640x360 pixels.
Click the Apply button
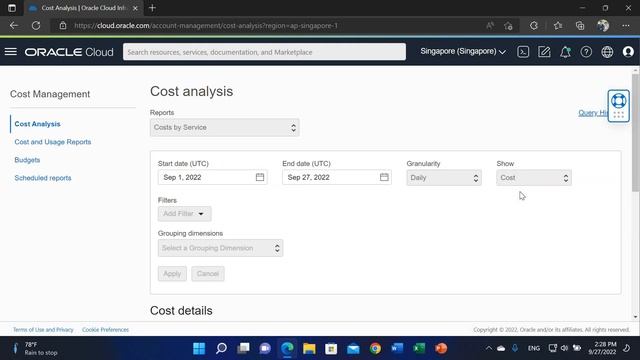pos(172,273)
